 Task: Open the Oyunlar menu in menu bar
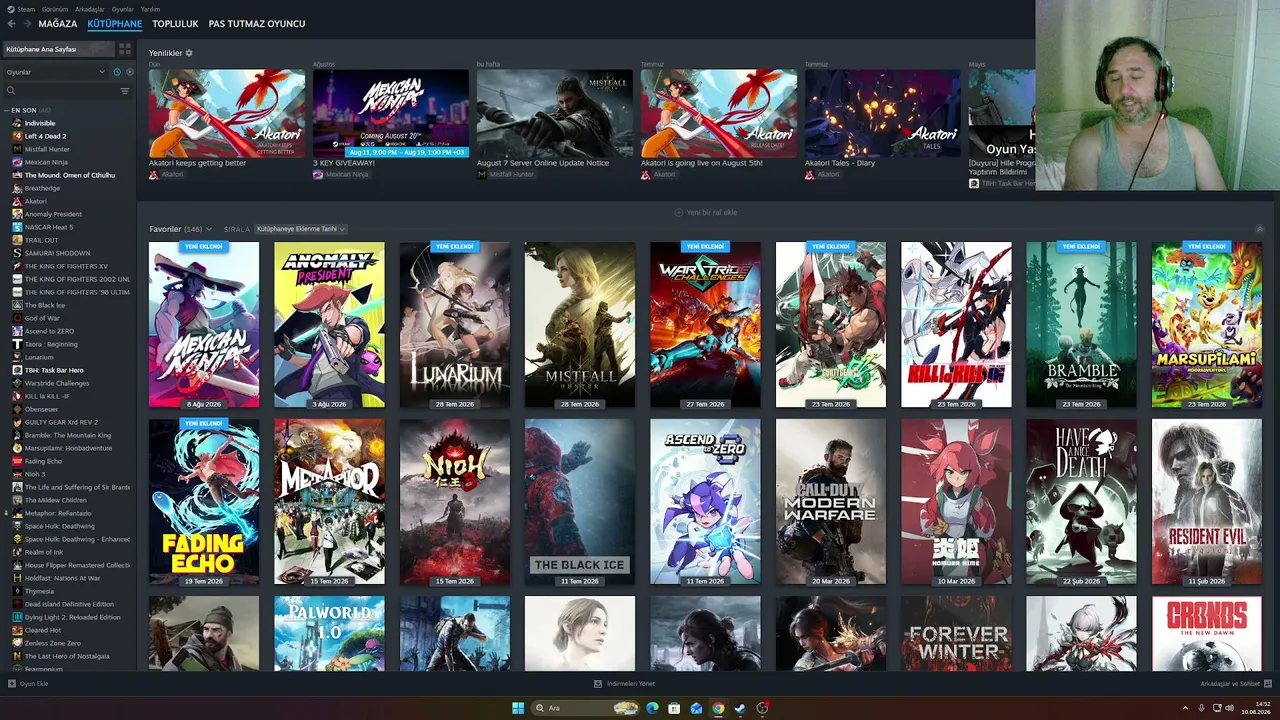click(122, 9)
